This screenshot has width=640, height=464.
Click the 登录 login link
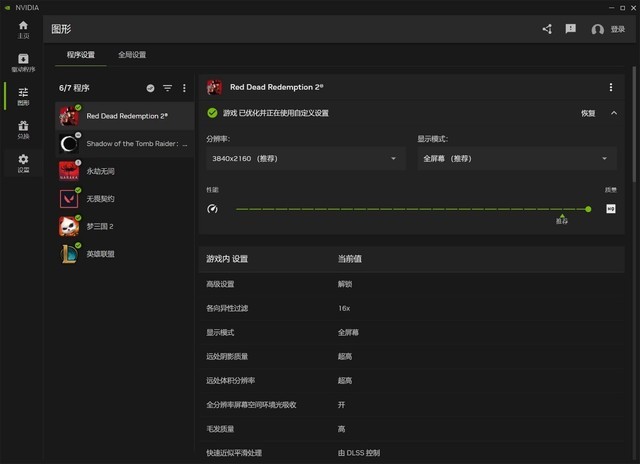(x=618, y=29)
